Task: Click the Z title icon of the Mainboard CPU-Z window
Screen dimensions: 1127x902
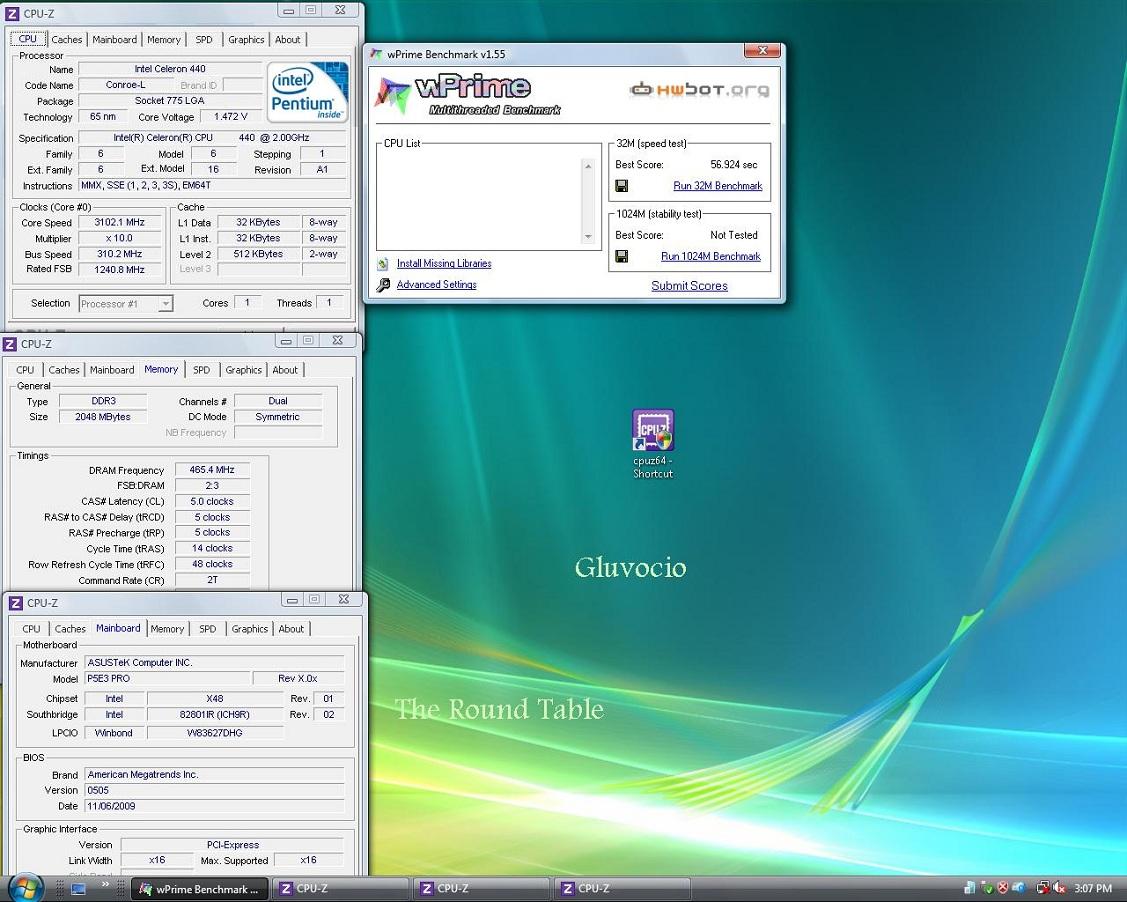Action: coord(16,603)
